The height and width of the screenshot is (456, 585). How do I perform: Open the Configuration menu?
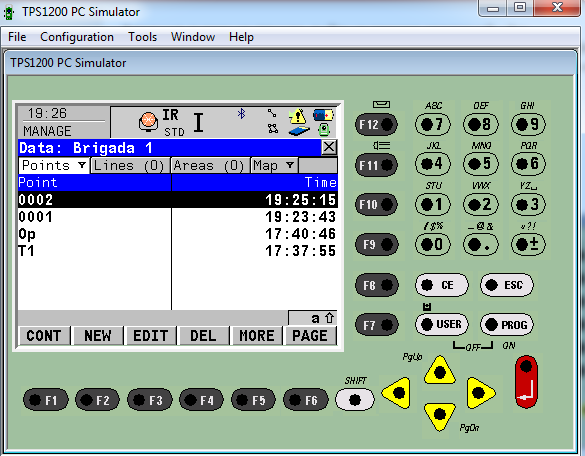pos(77,37)
